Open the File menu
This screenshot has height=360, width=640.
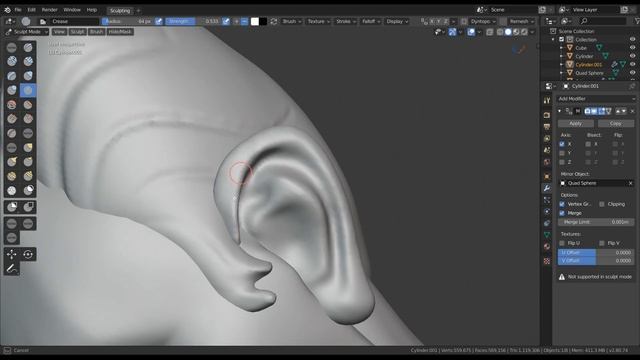tap(18, 10)
